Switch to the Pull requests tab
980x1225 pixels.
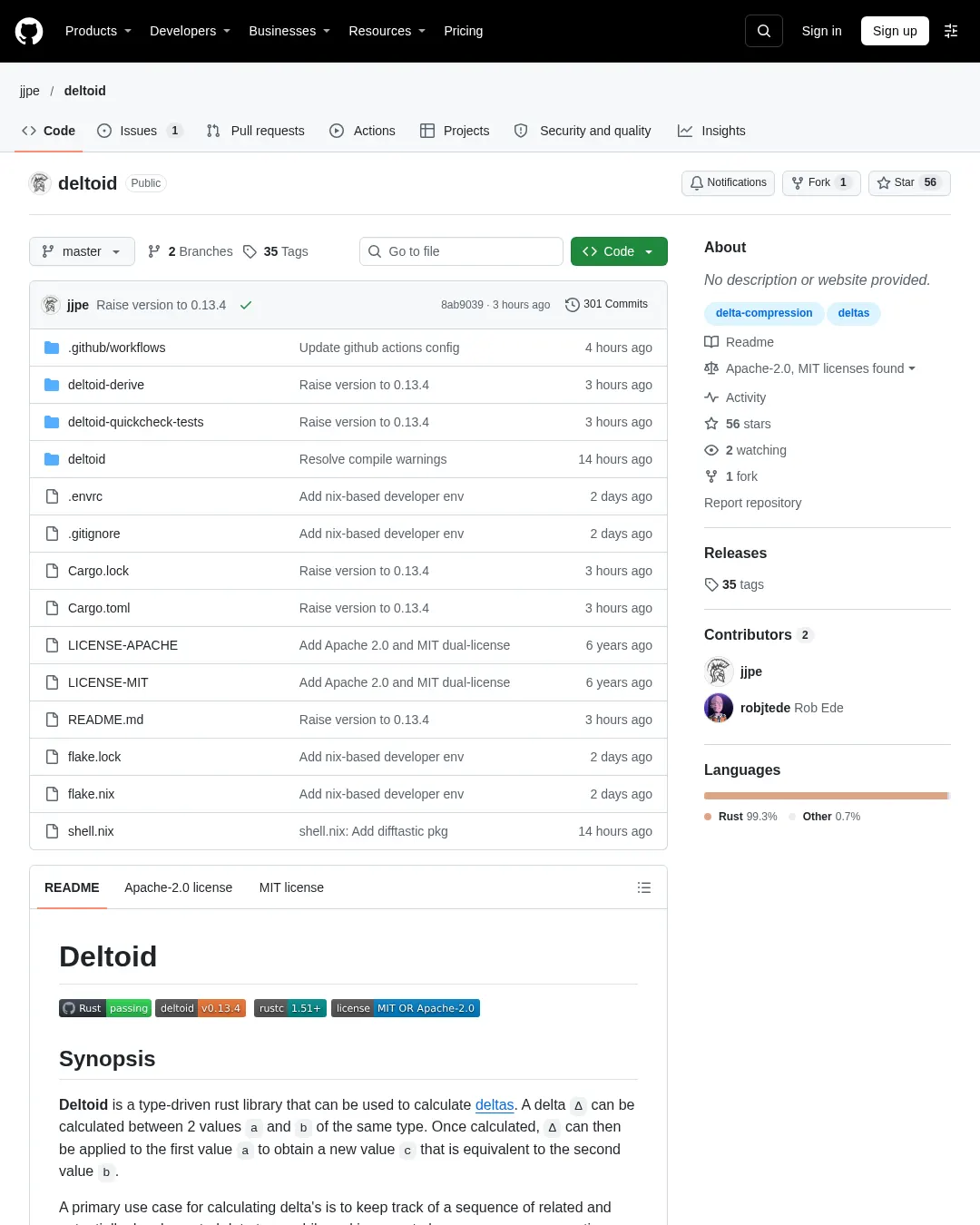click(x=255, y=131)
